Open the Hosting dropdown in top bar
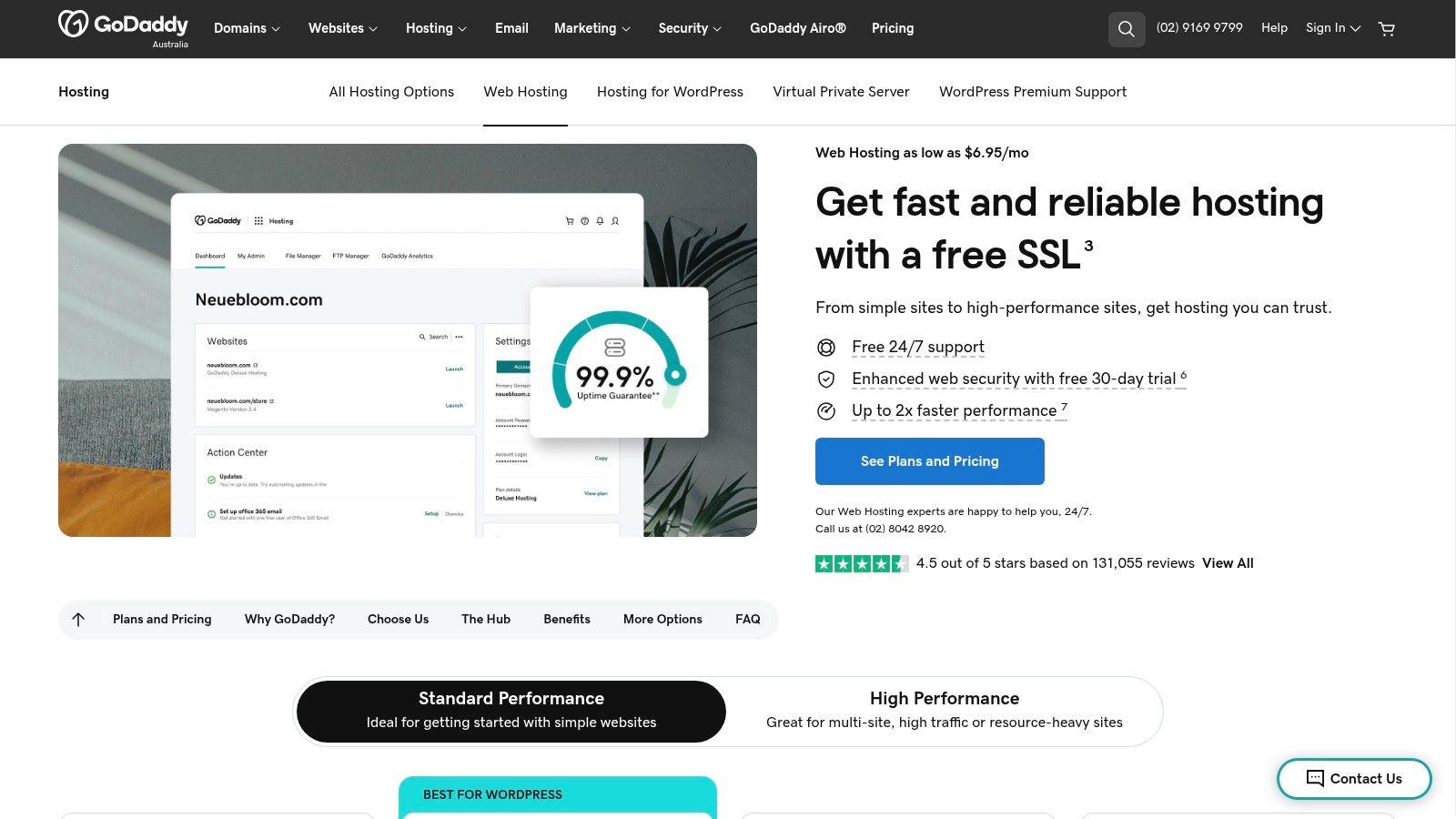Image resolution: width=1456 pixels, height=819 pixels. [x=436, y=28]
